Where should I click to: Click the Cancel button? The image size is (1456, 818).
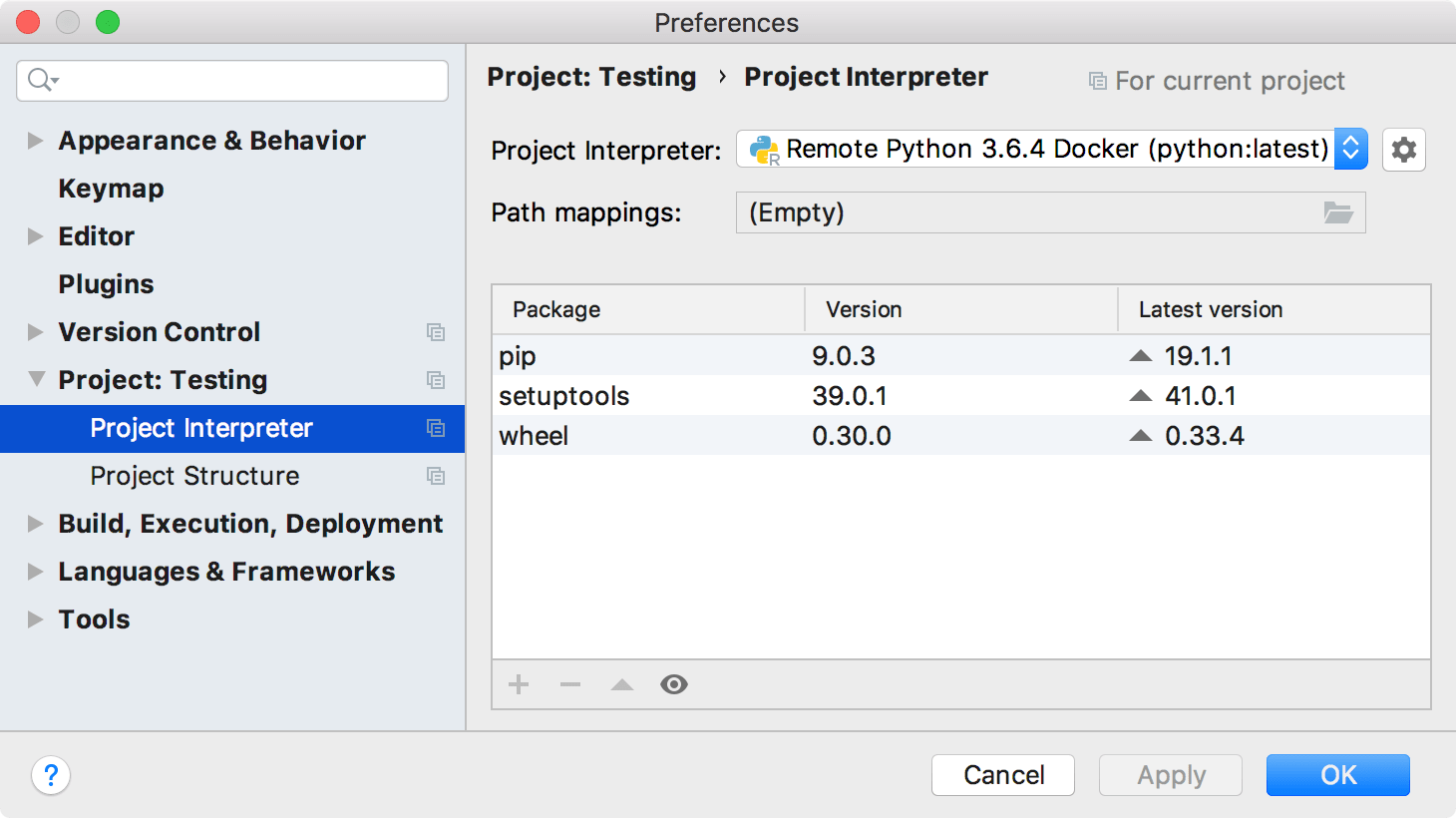pos(1002,775)
